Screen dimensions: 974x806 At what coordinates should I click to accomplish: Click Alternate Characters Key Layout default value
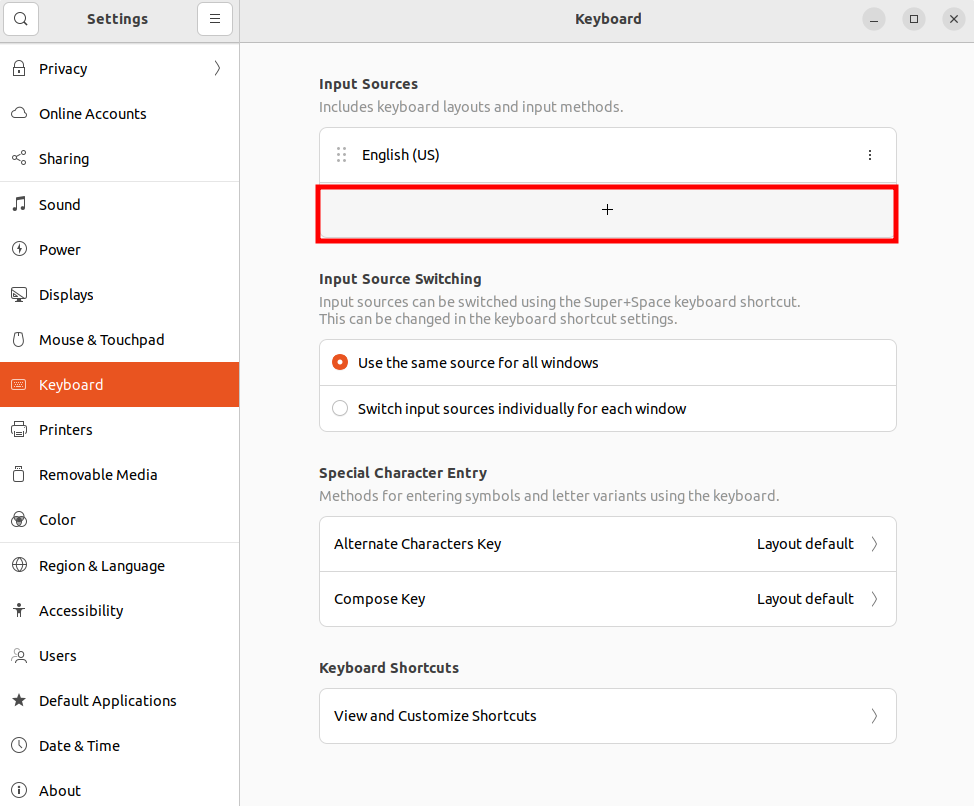pos(805,544)
